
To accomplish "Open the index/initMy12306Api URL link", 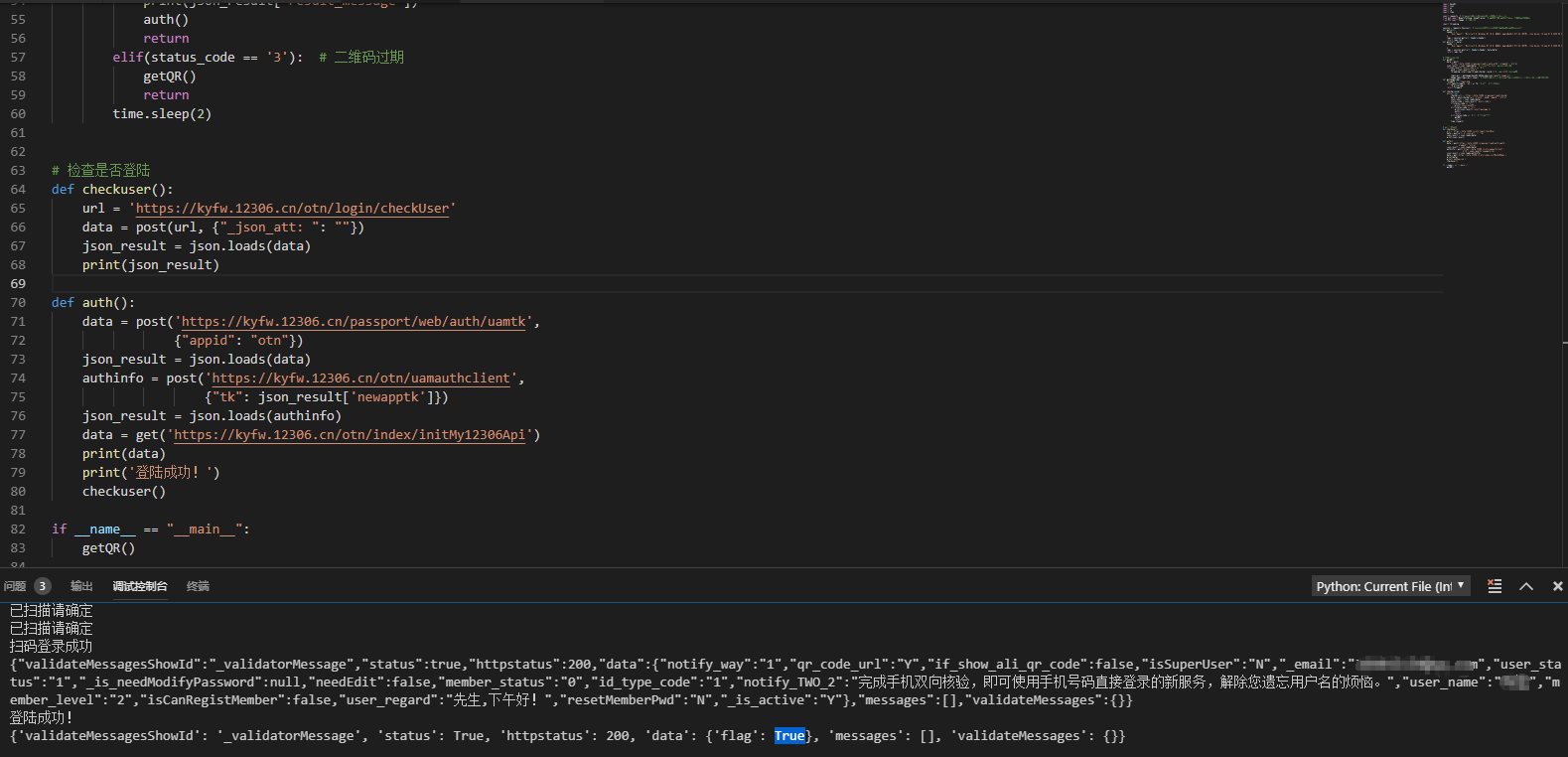I will click(x=350, y=435).
